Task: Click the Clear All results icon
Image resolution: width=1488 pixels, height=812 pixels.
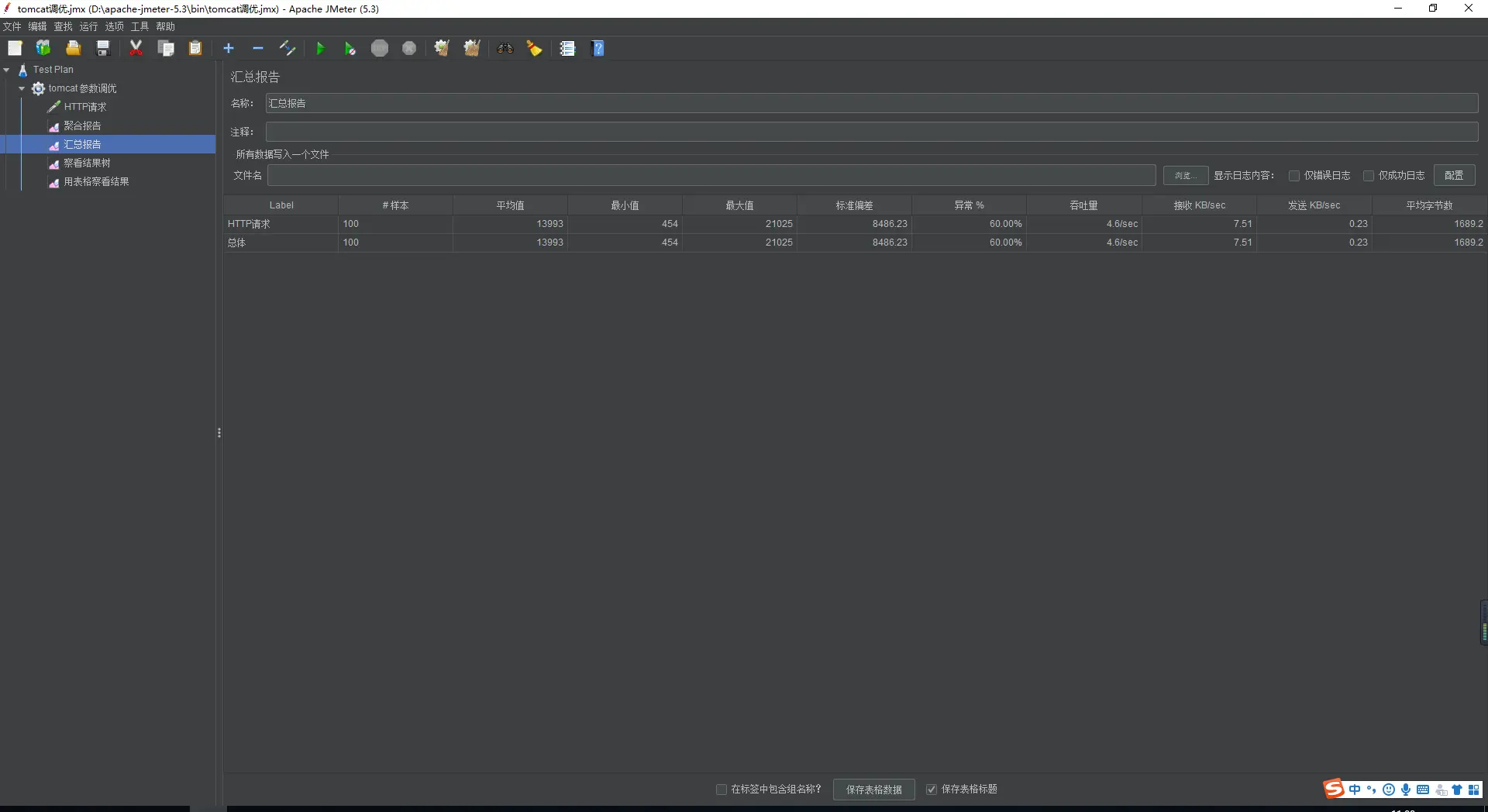Action: (x=472, y=48)
